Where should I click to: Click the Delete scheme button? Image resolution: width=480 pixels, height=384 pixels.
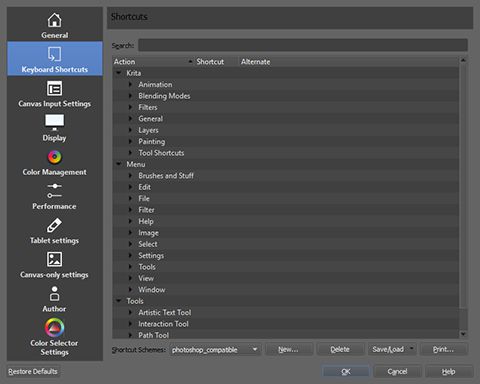340,349
